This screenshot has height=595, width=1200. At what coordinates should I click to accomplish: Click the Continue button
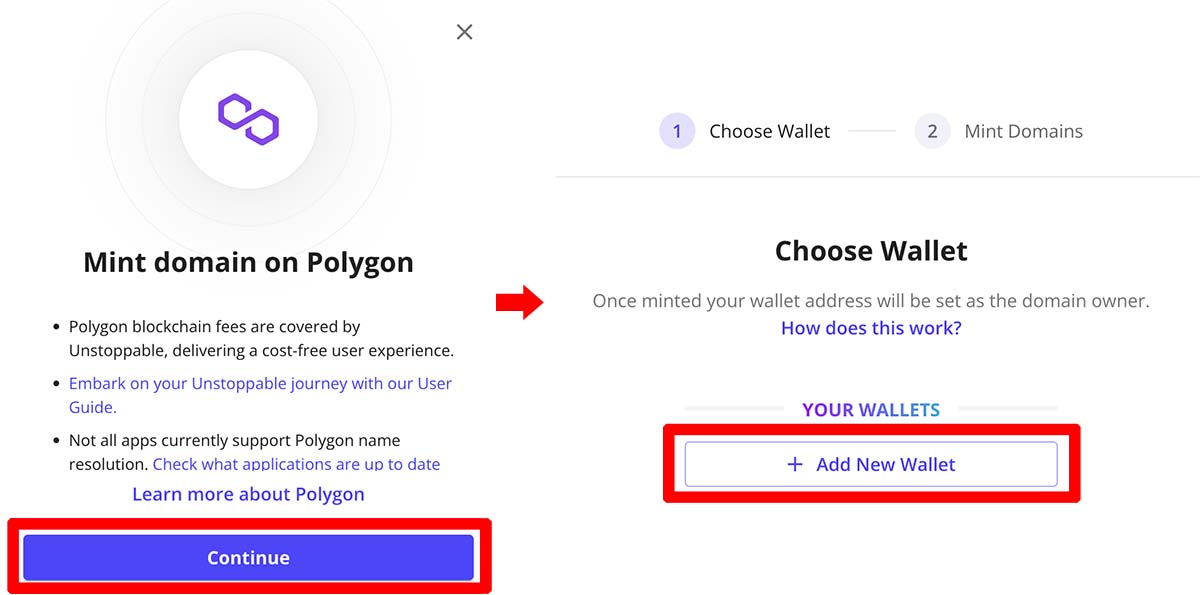click(248, 558)
